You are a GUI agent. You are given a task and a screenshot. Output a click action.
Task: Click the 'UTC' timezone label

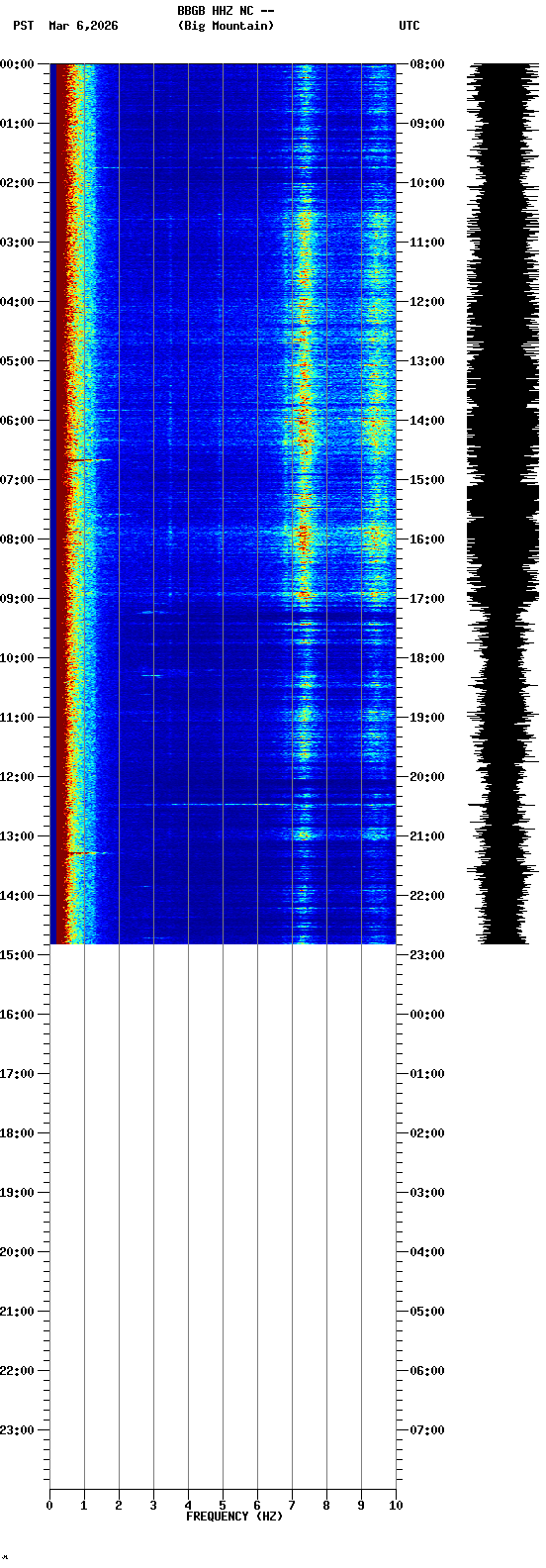(409, 26)
